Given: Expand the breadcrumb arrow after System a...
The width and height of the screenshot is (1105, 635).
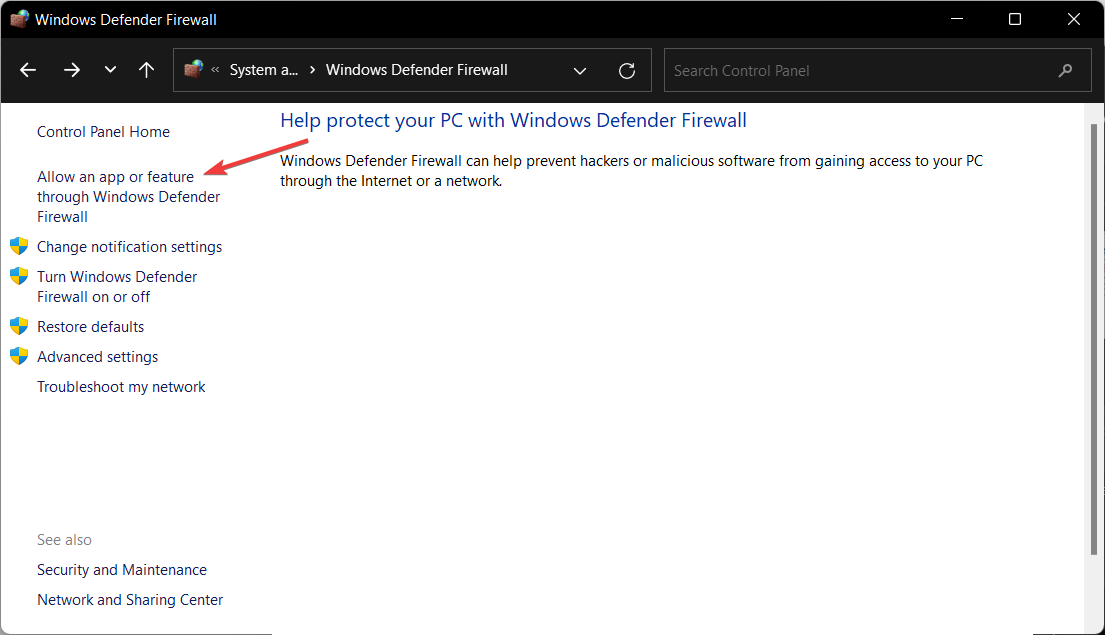Looking at the screenshot, I should 312,70.
